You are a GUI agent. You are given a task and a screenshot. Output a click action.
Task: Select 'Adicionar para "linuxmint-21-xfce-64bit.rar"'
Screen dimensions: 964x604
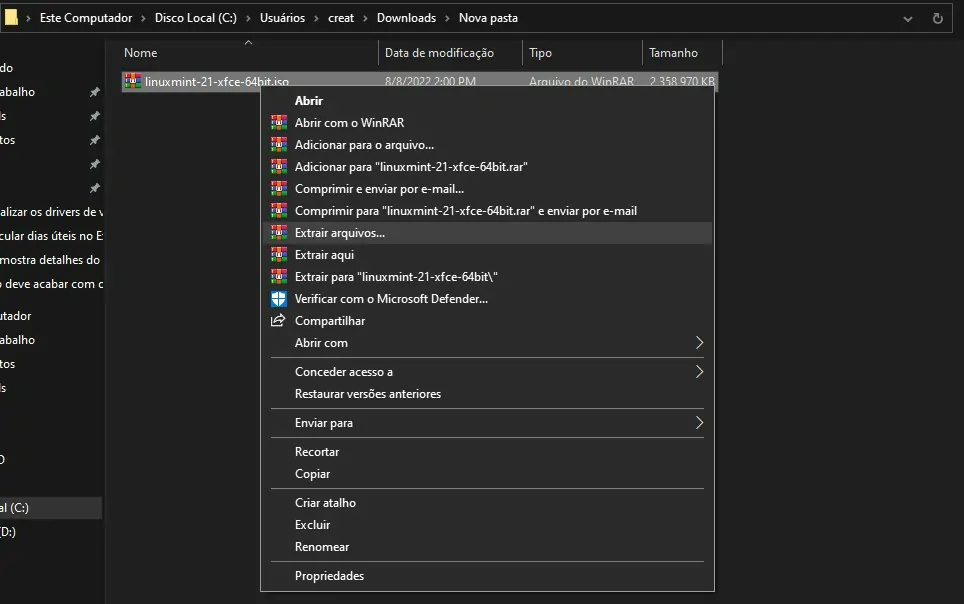click(487, 167)
